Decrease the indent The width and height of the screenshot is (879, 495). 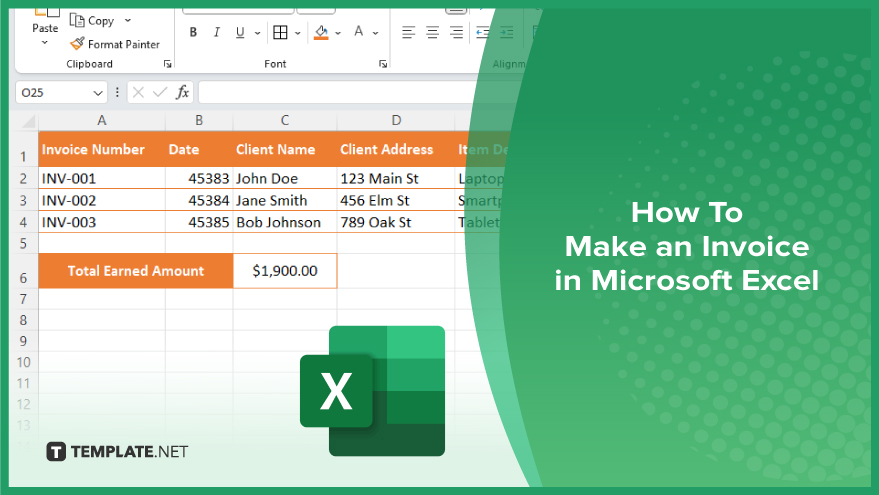pyautogui.click(x=482, y=33)
